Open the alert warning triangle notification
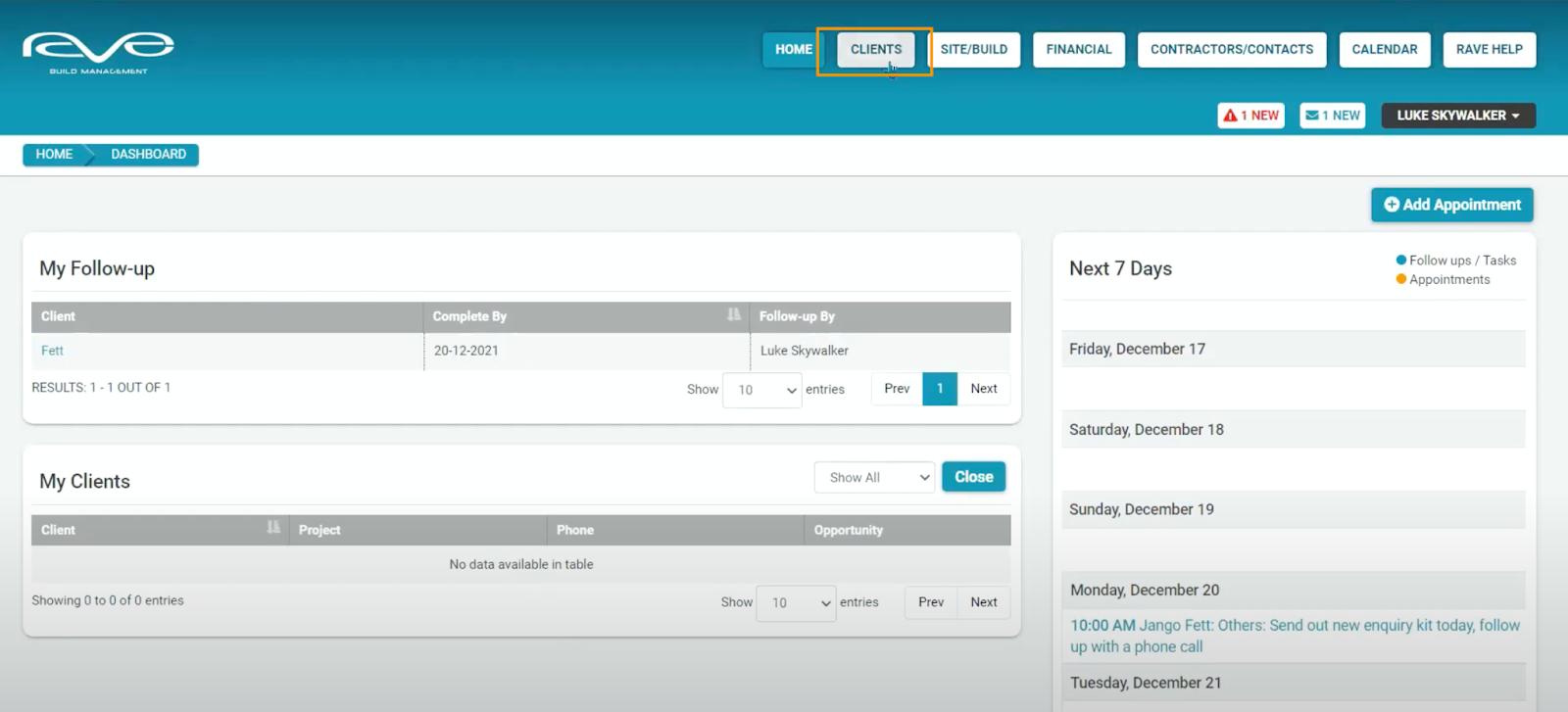 coord(1251,116)
